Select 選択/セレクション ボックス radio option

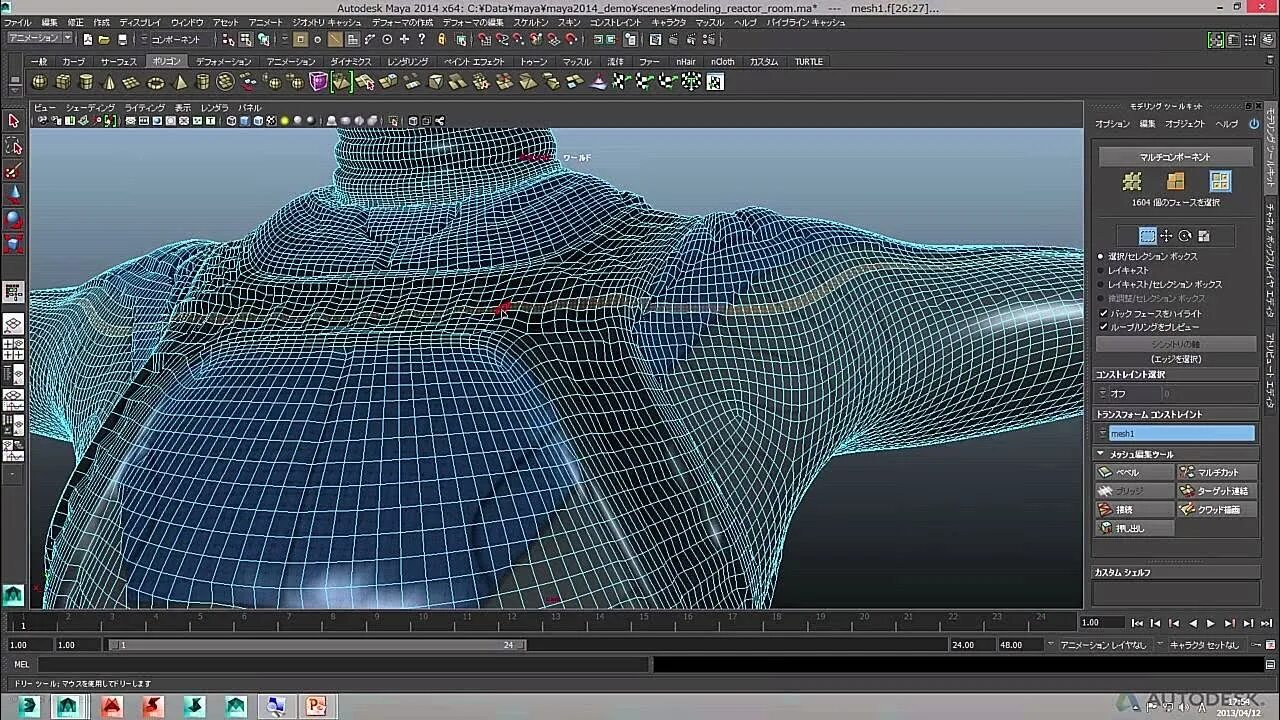point(1100,256)
